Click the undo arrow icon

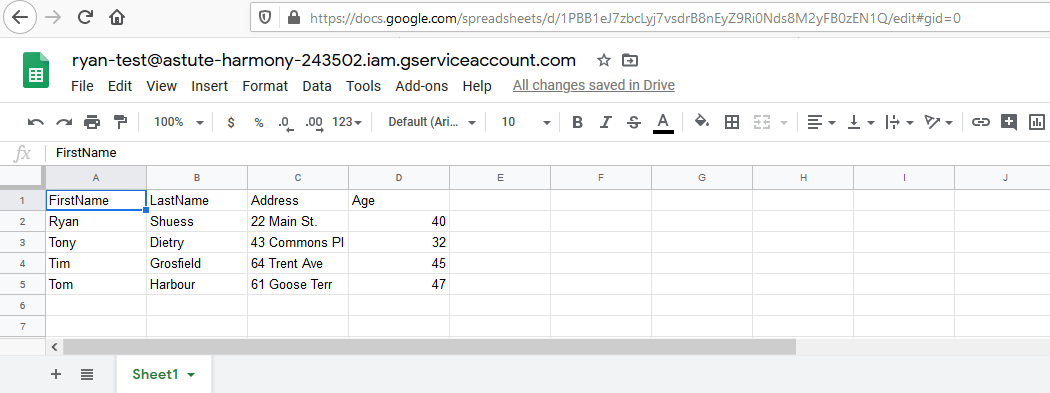35,122
